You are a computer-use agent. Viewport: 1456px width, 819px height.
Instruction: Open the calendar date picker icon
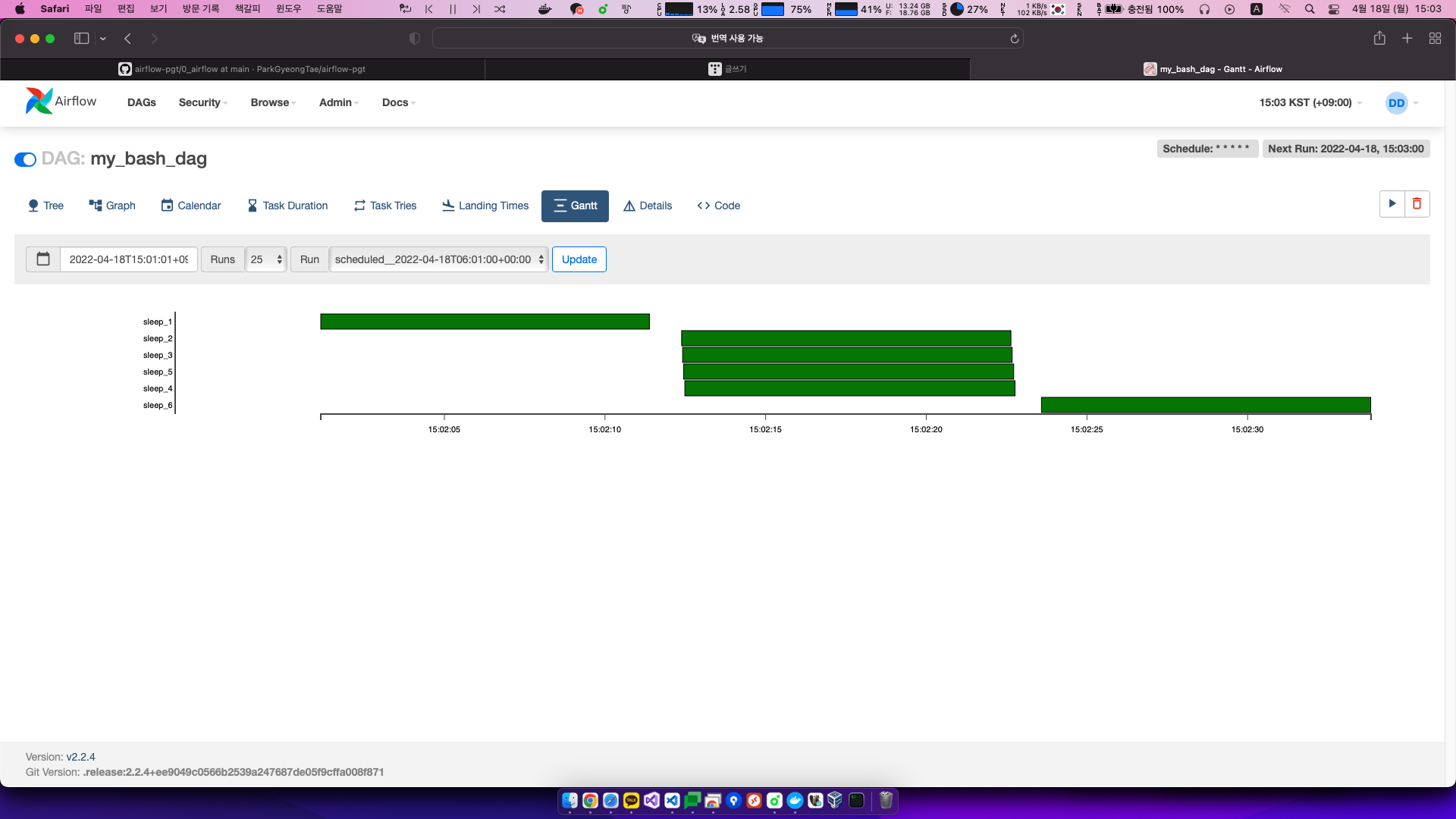43,259
